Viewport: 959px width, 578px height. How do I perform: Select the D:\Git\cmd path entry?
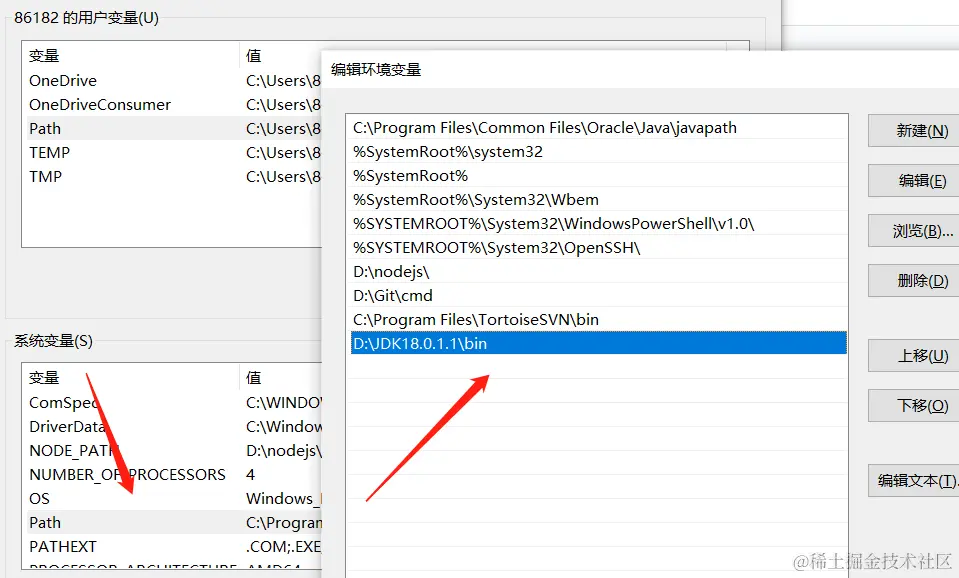(x=598, y=295)
